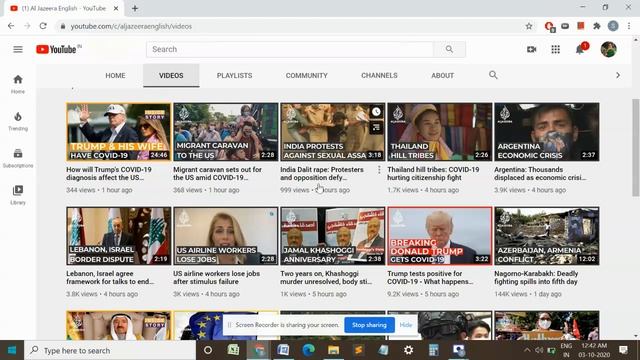The height and width of the screenshot is (360, 640).
Task: Click the address bar URL
Action: tap(131, 26)
